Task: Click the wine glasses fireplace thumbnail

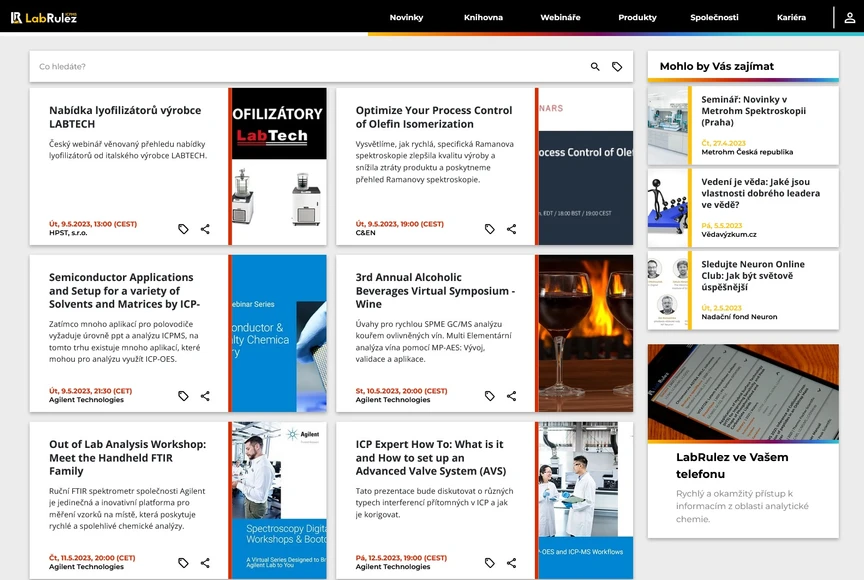Action: pos(586,333)
